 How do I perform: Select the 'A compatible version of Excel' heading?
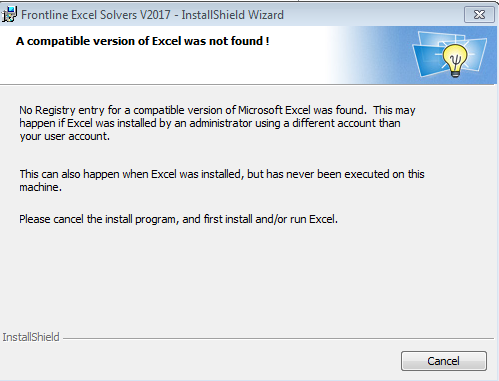[142, 41]
